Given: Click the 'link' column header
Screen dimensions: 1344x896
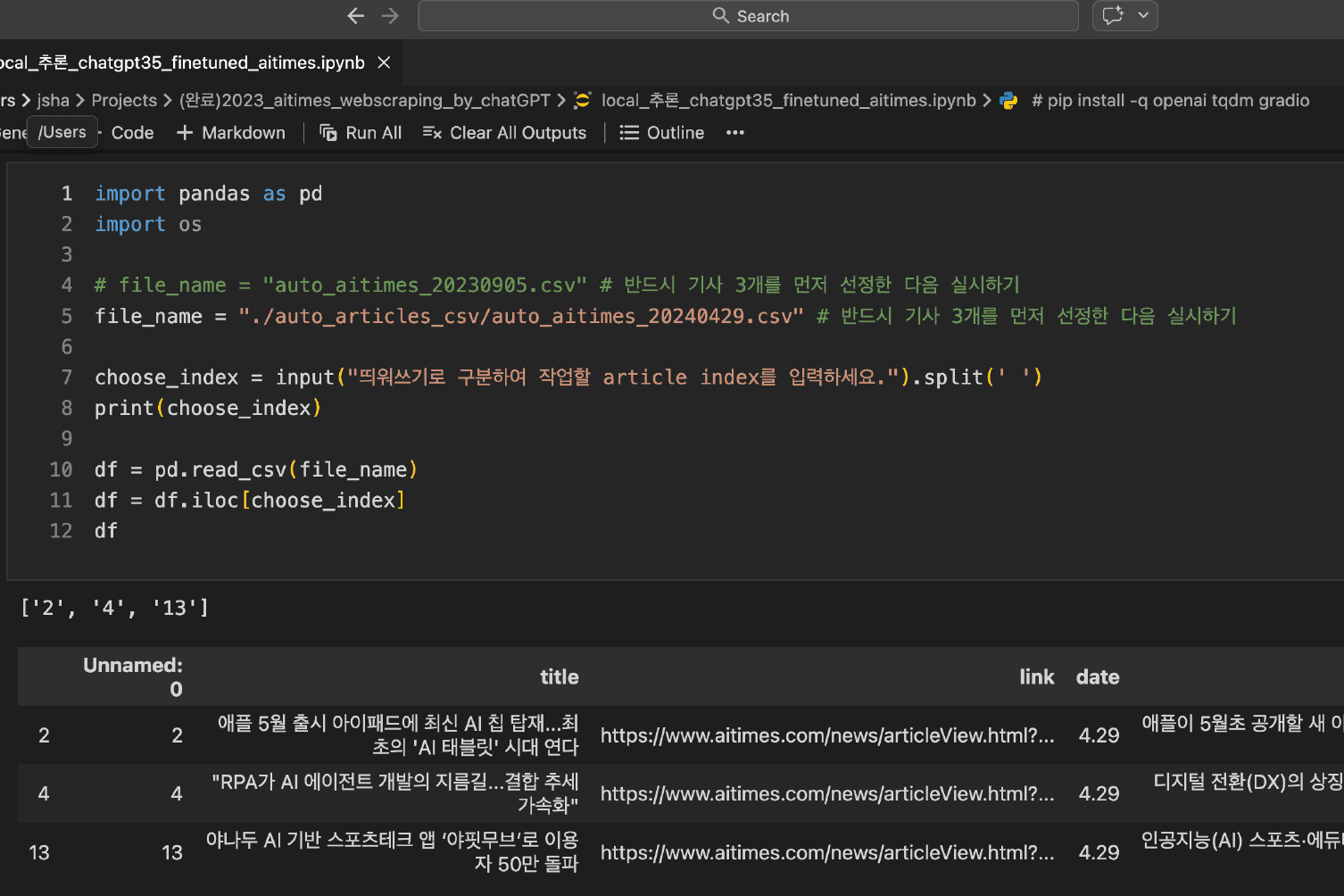Looking at the screenshot, I should click(1037, 677).
